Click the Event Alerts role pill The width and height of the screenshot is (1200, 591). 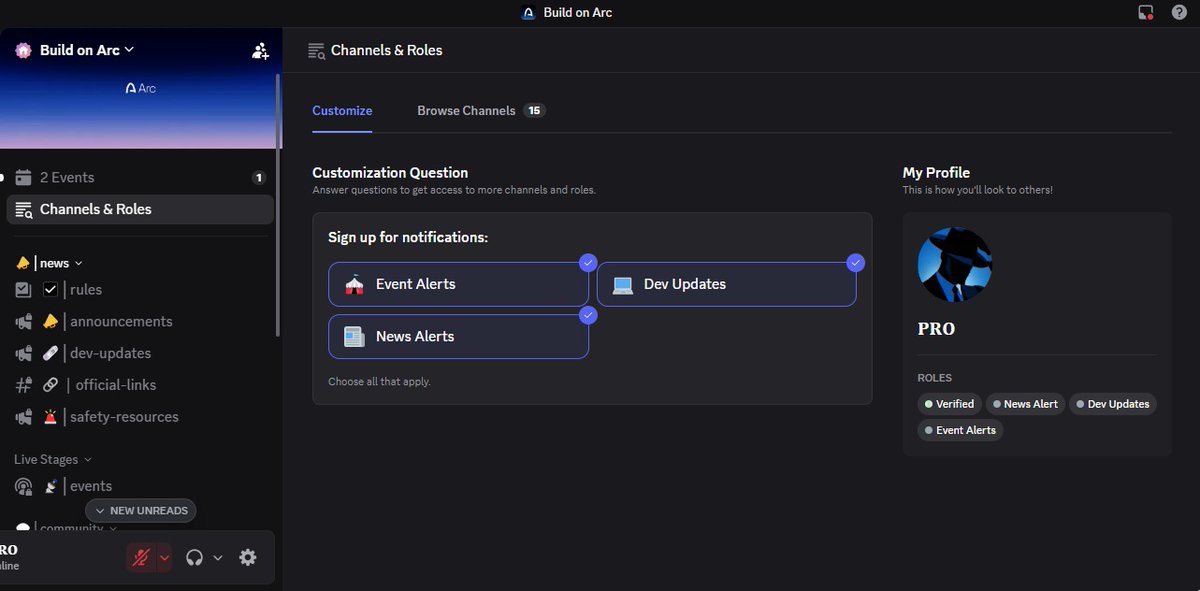point(960,430)
